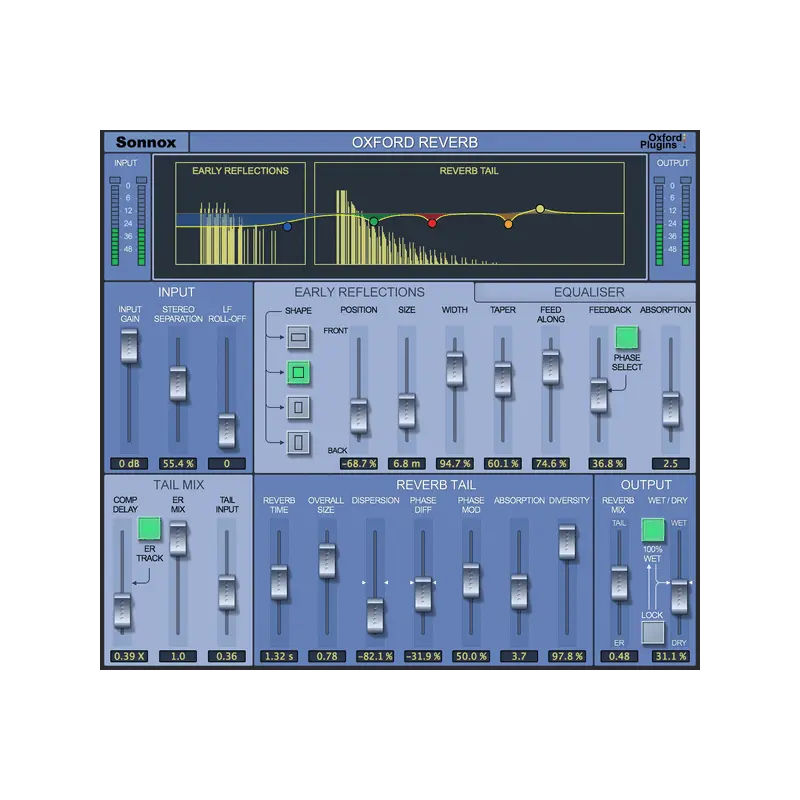Screen dimensions: 800x800
Task: Toggle the 100% Wet button
Action: point(653,530)
